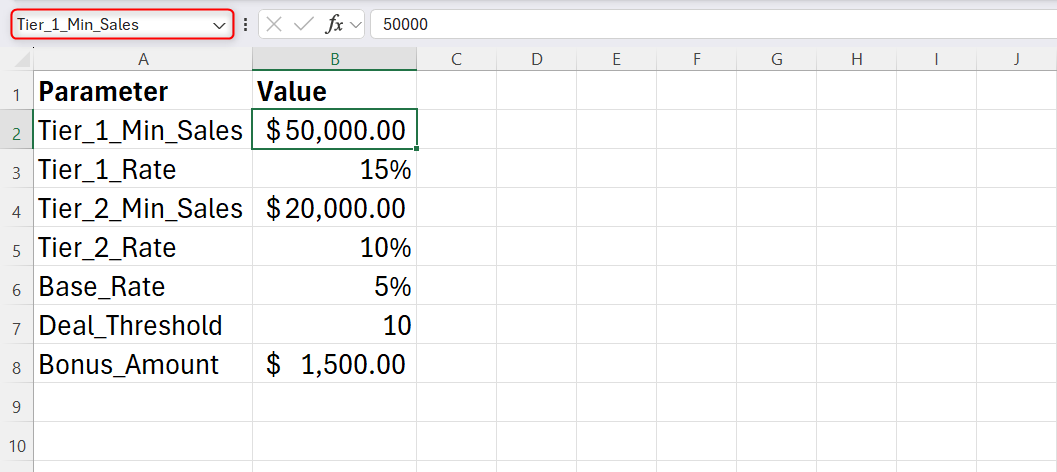Select row 4 header
This screenshot has width=1057, height=472.
click(17, 208)
